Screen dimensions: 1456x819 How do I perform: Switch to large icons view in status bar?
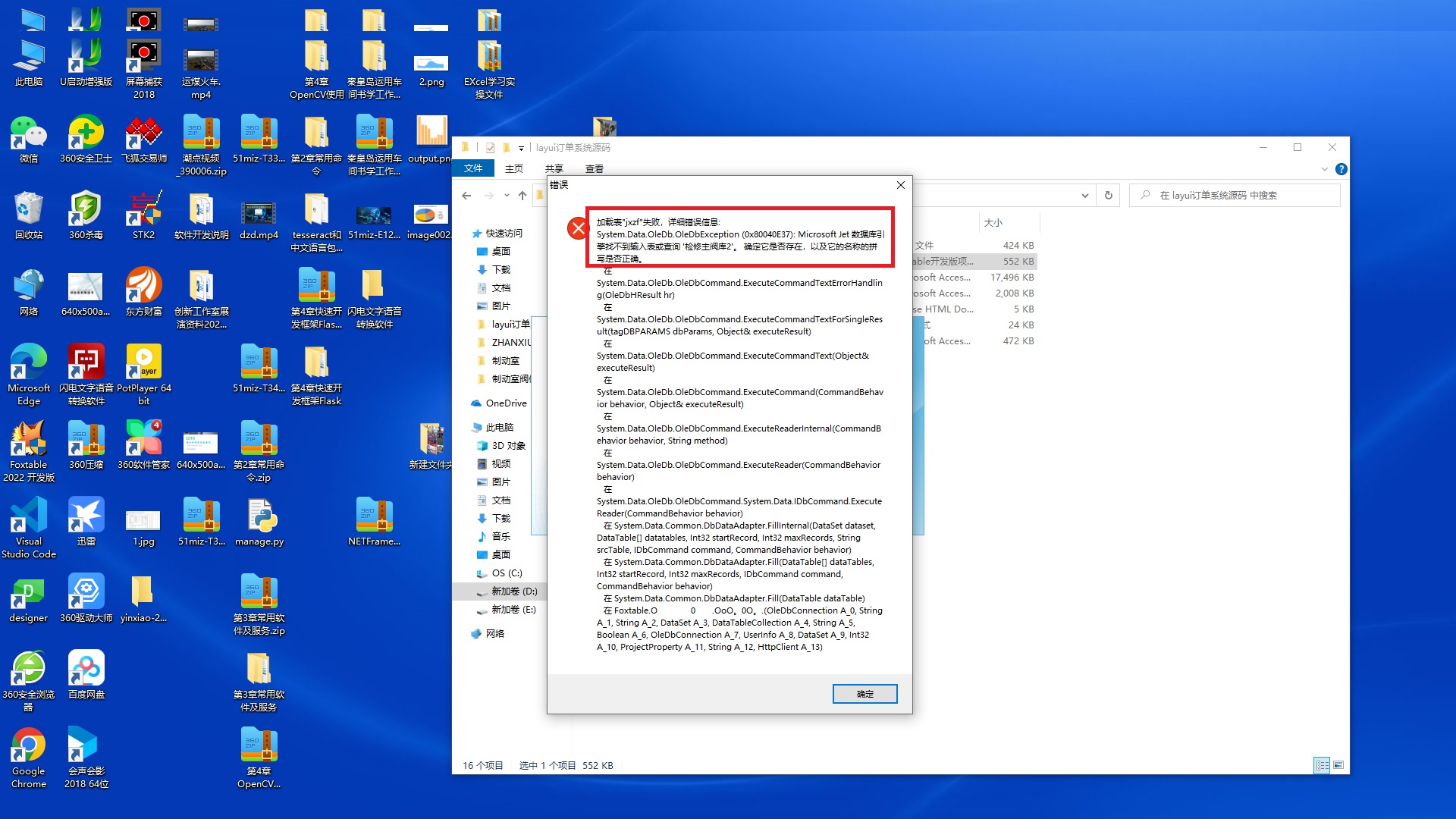[x=1338, y=766]
